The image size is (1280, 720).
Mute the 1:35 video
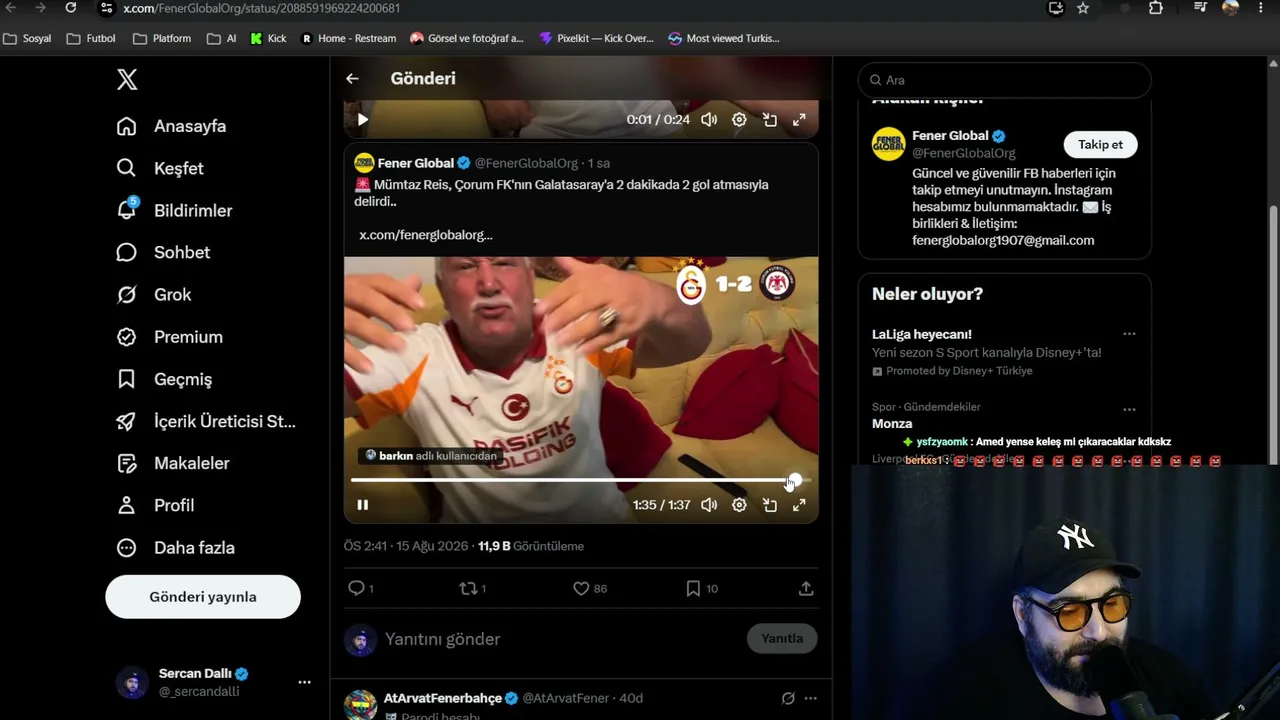pyautogui.click(x=709, y=505)
